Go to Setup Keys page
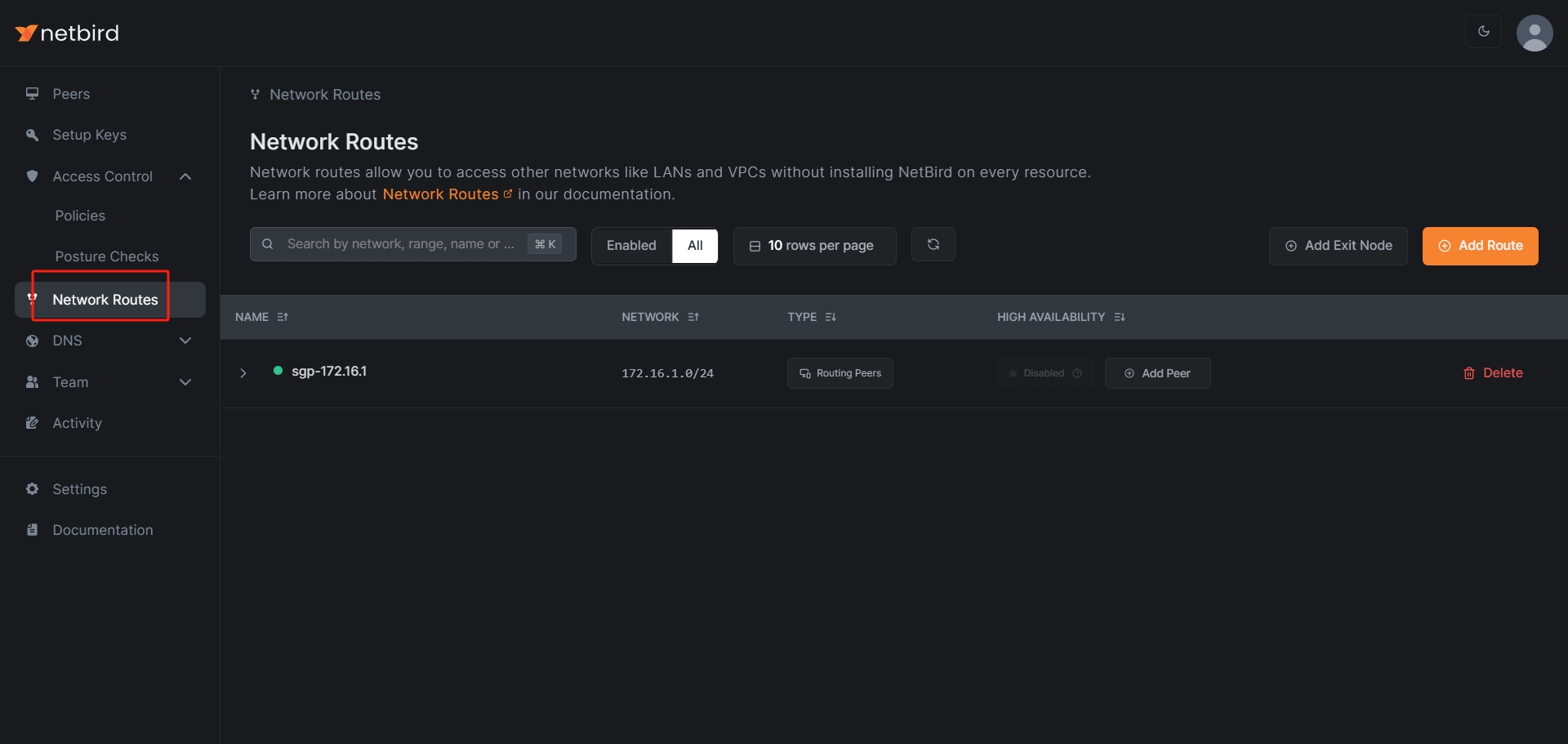 pyautogui.click(x=89, y=135)
